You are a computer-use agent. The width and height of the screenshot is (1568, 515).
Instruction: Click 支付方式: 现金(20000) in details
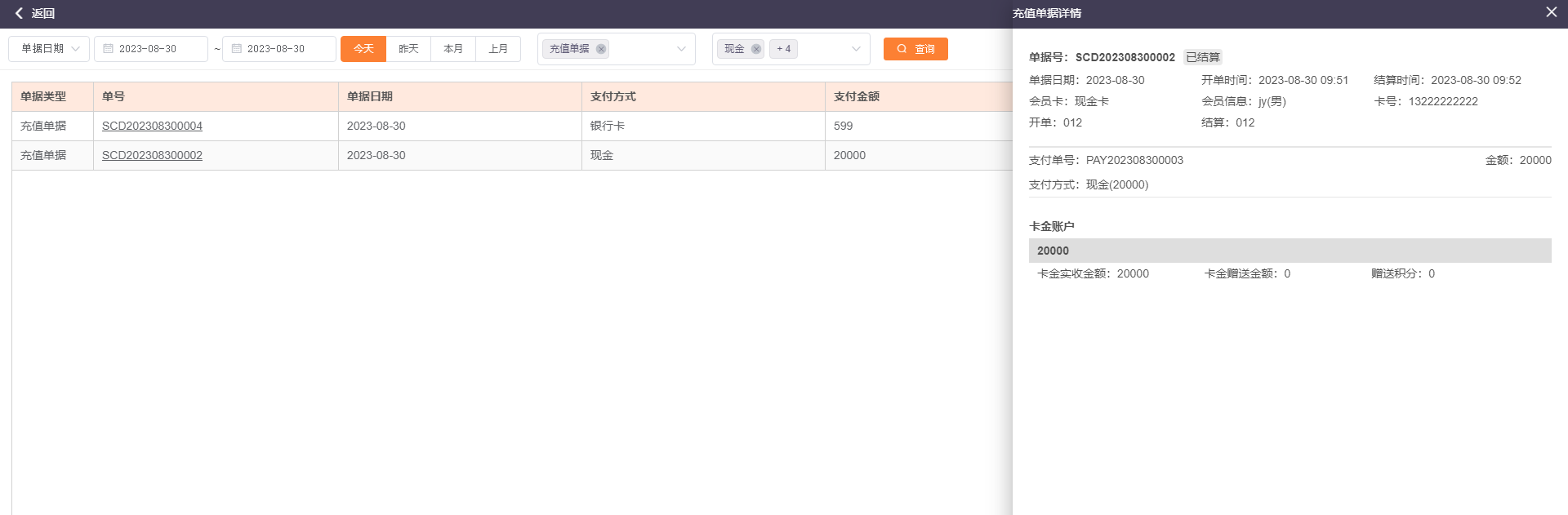point(1089,184)
